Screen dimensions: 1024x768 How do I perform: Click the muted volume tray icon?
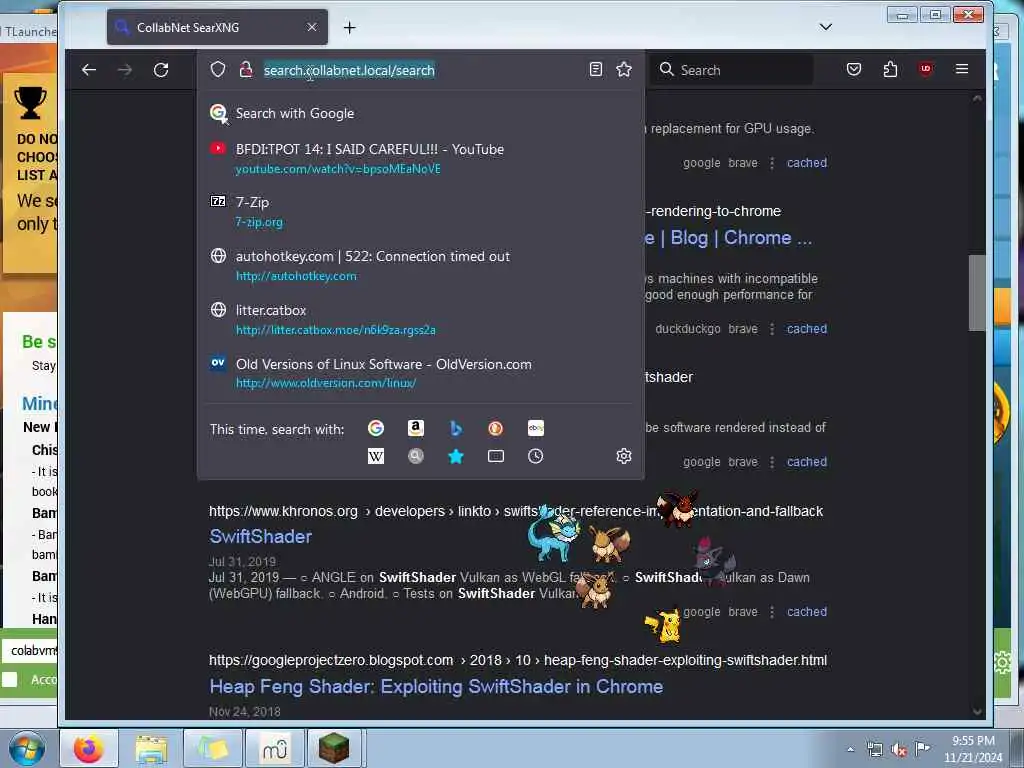point(899,750)
